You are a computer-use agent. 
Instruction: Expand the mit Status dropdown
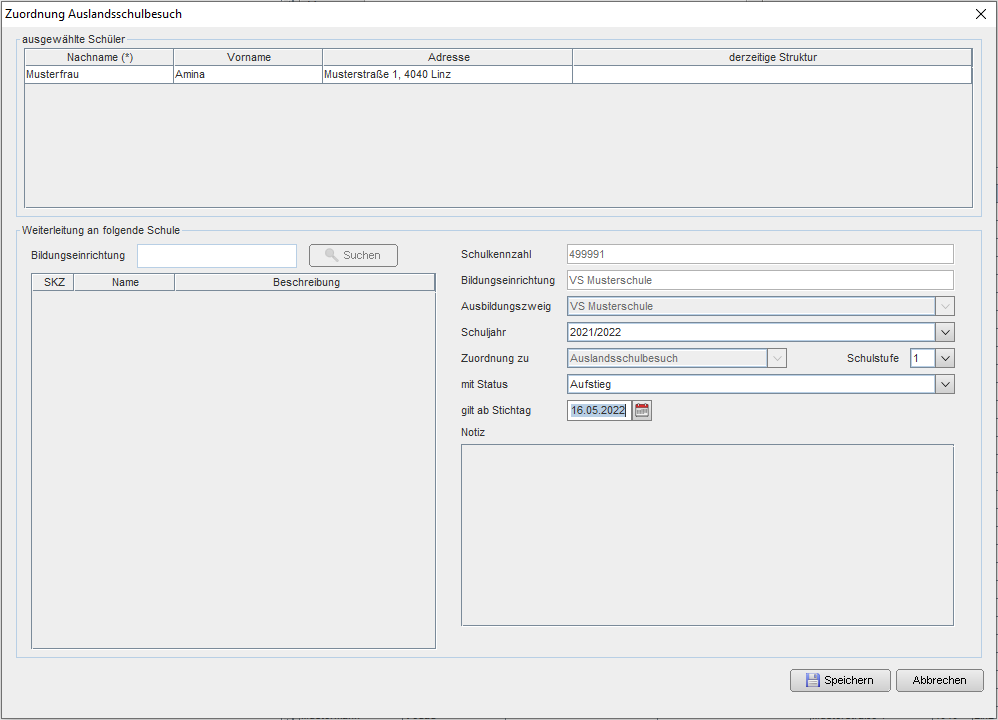945,384
